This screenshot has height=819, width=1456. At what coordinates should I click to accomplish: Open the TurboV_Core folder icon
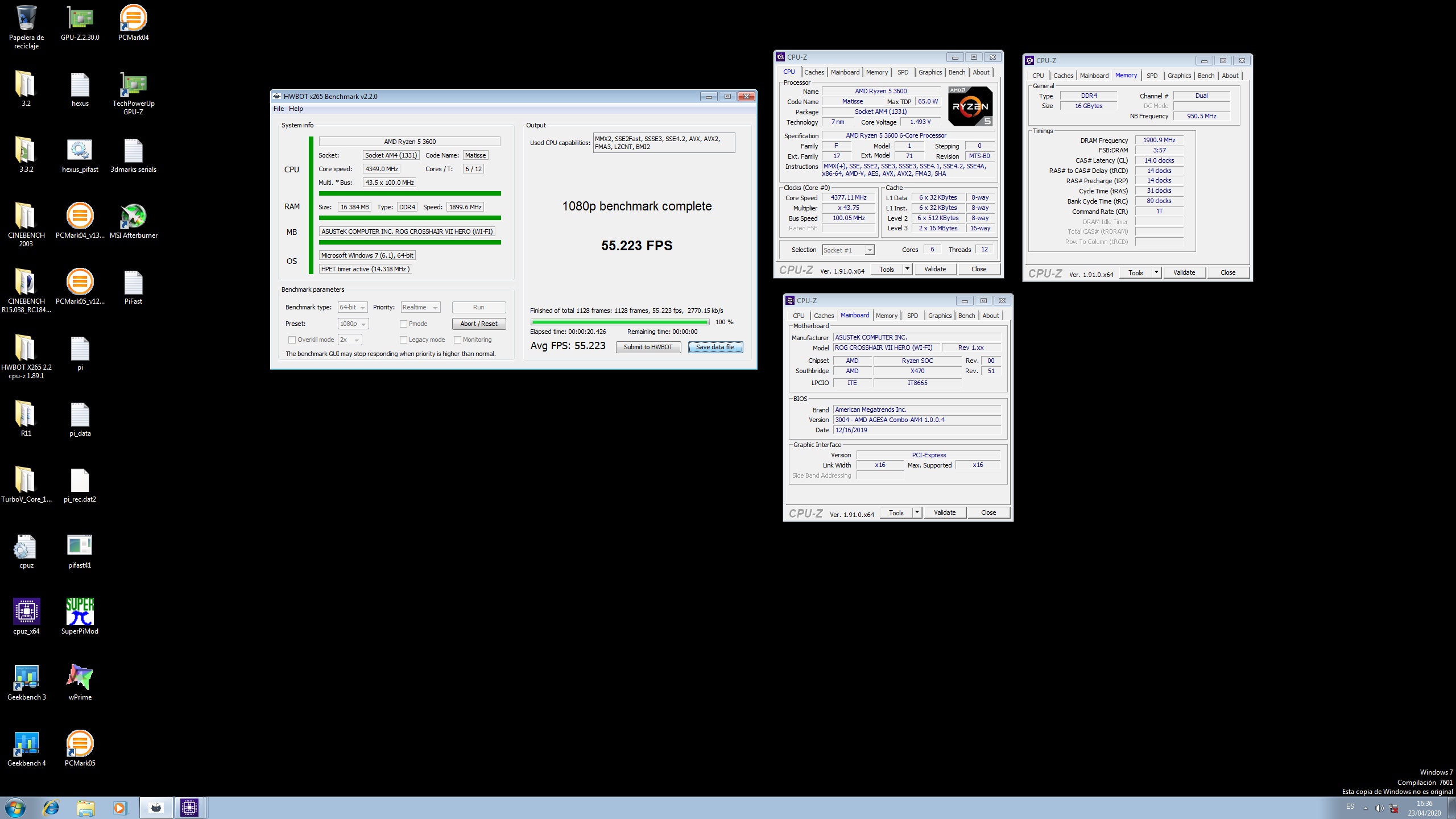point(26,485)
